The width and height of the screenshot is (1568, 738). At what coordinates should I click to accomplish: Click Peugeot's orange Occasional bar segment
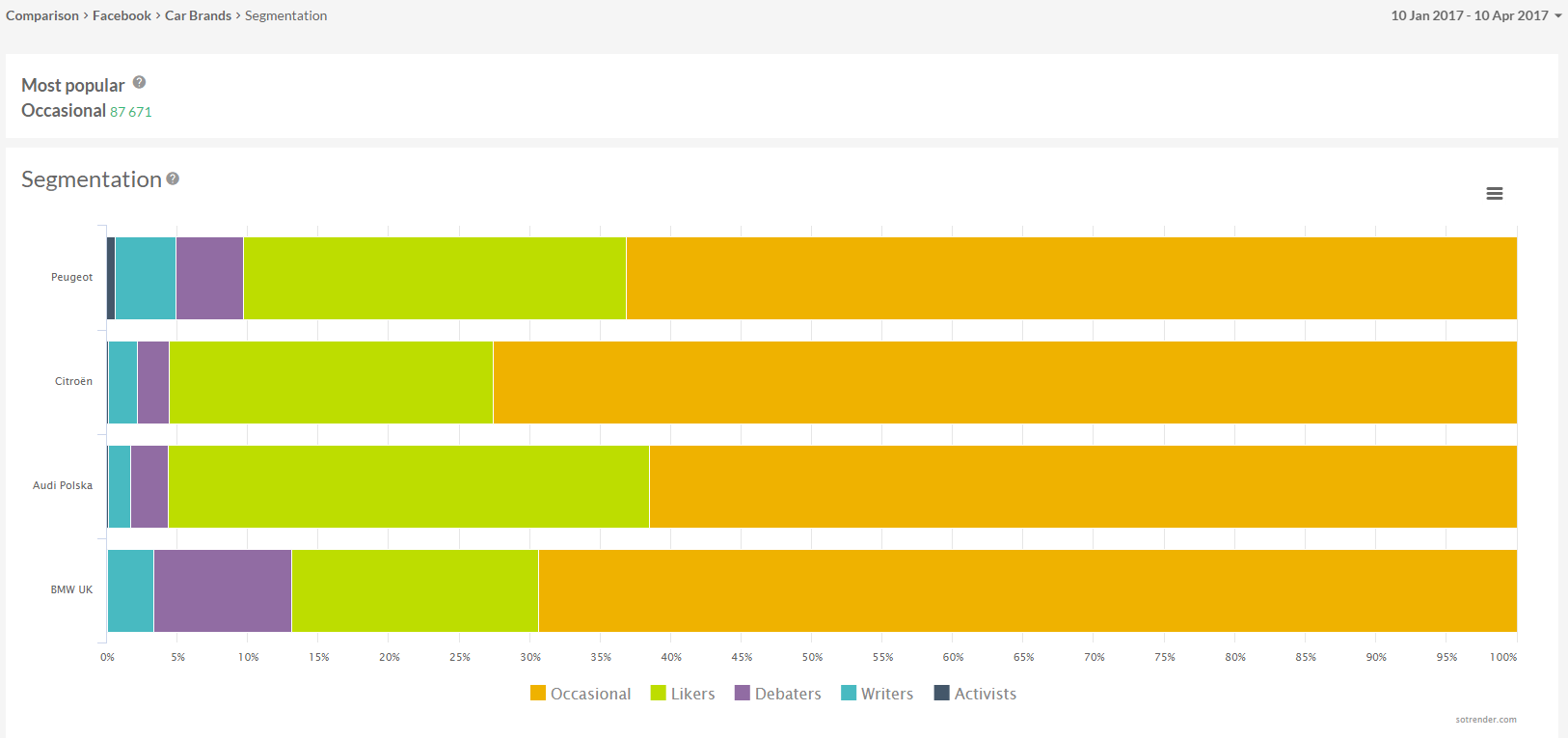click(1070, 278)
